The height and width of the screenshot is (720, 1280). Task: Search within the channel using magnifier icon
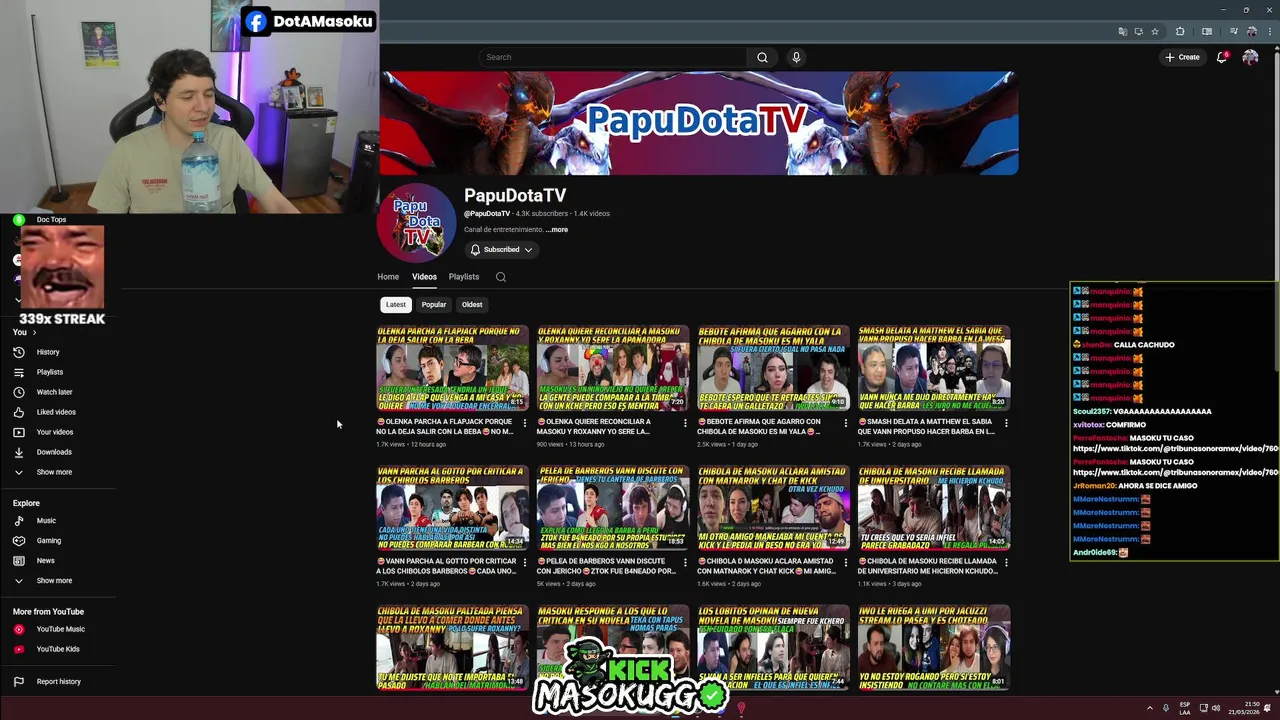click(501, 277)
